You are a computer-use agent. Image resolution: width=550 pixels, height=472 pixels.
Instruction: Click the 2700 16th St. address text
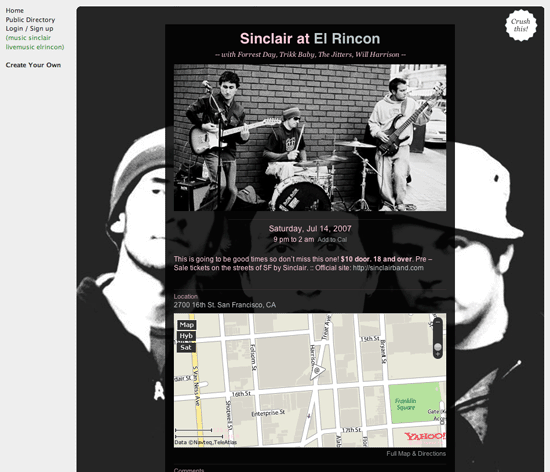coord(225,305)
